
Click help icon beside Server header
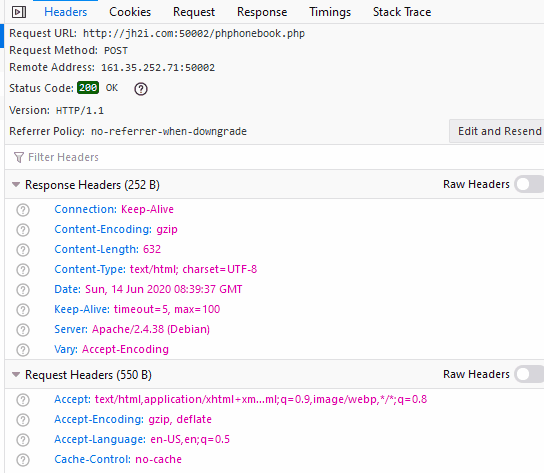coord(23,330)
